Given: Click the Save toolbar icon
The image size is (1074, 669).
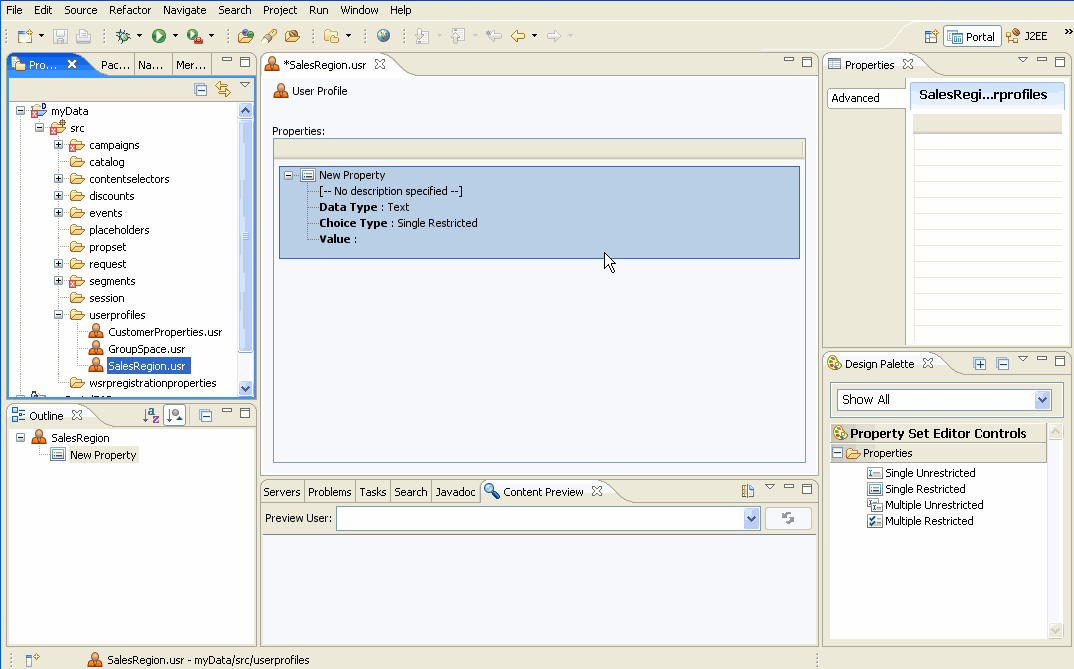Looking at the screenshot, I should [x=60, y=36].
